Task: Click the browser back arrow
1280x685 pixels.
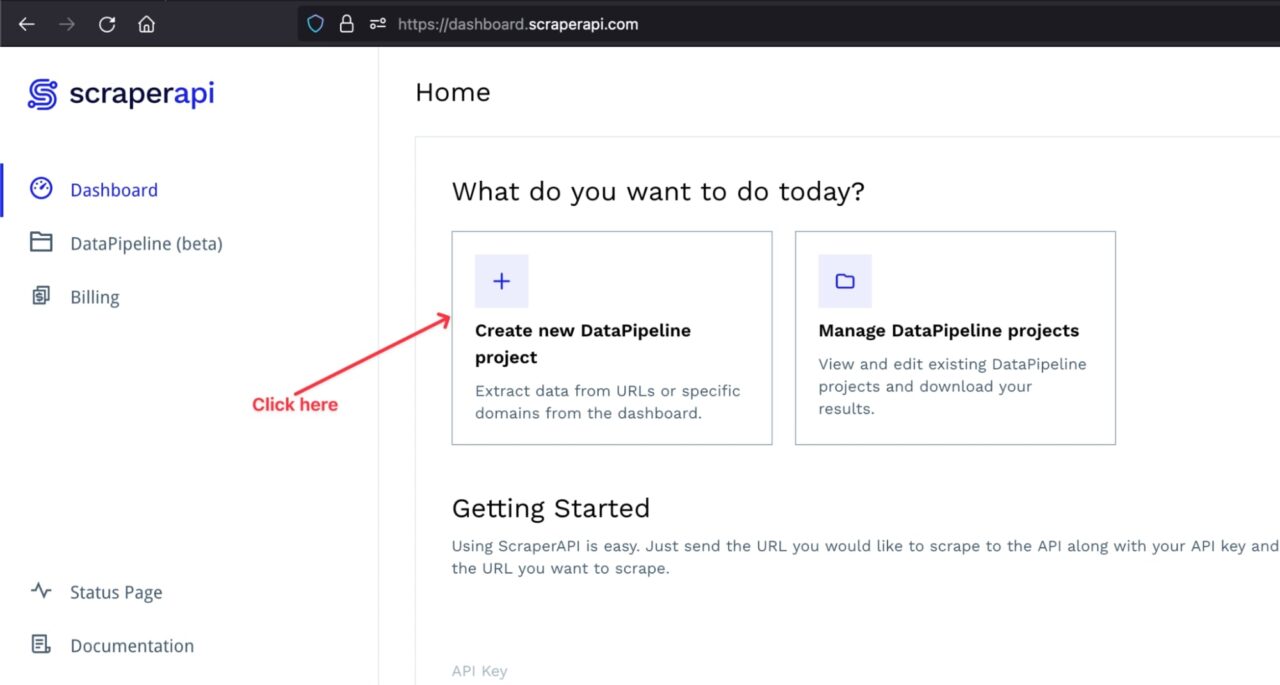Action: tap(27, 24)
